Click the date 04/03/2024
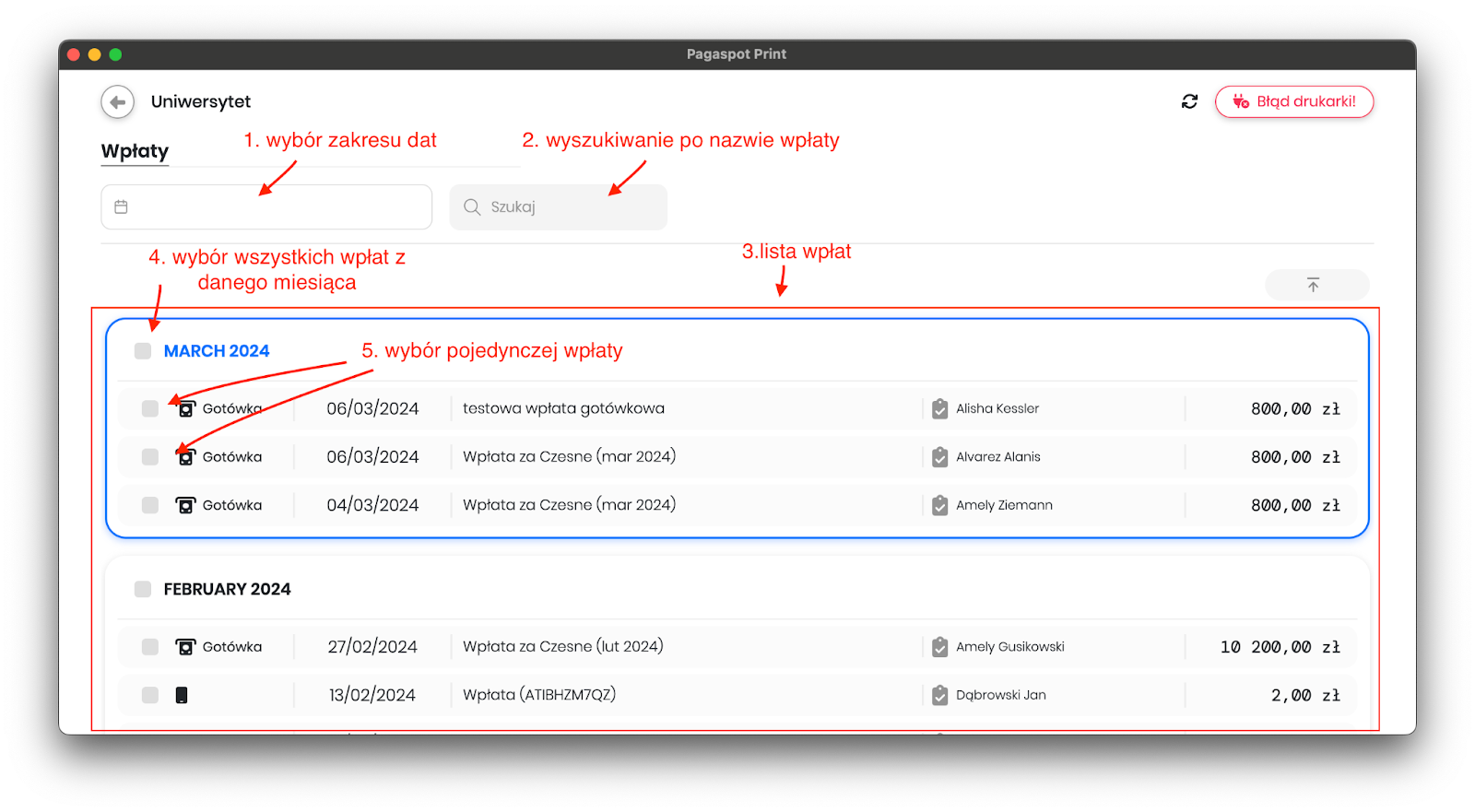 372,505
